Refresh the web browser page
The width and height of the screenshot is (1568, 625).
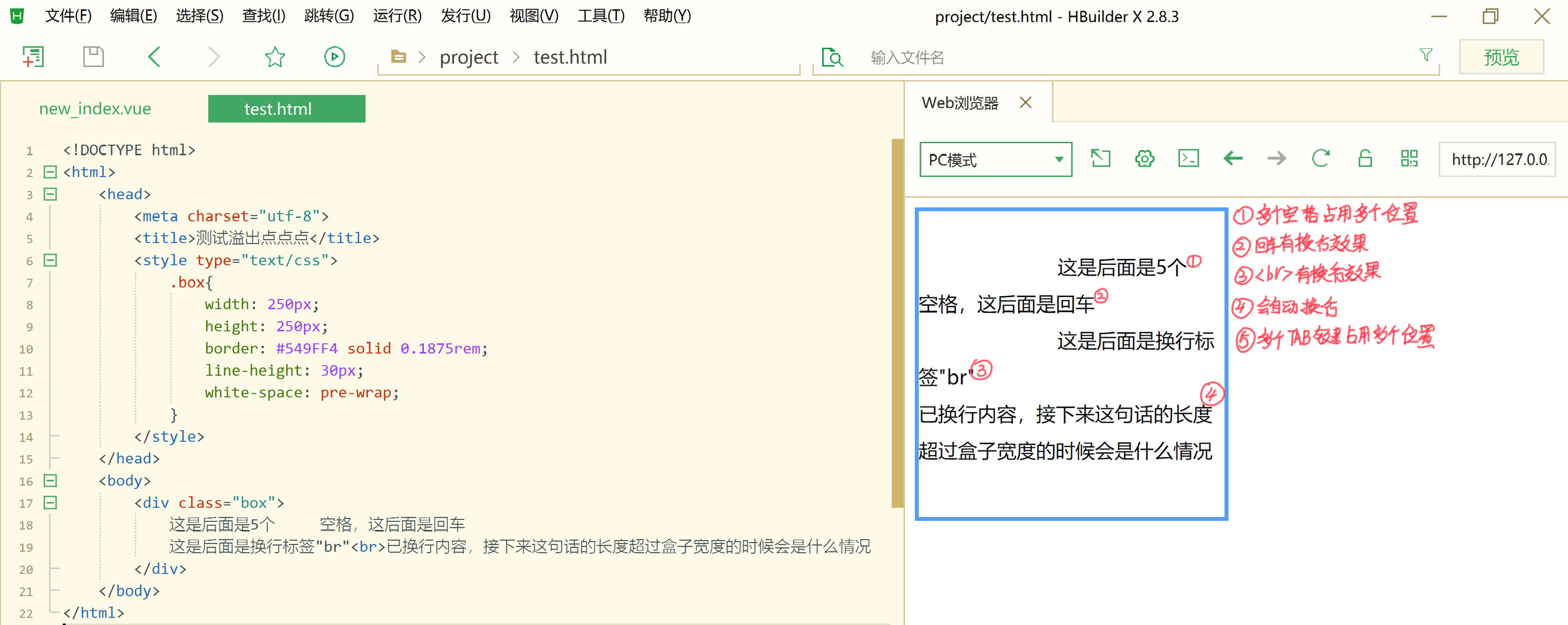tap(1320, 159)
